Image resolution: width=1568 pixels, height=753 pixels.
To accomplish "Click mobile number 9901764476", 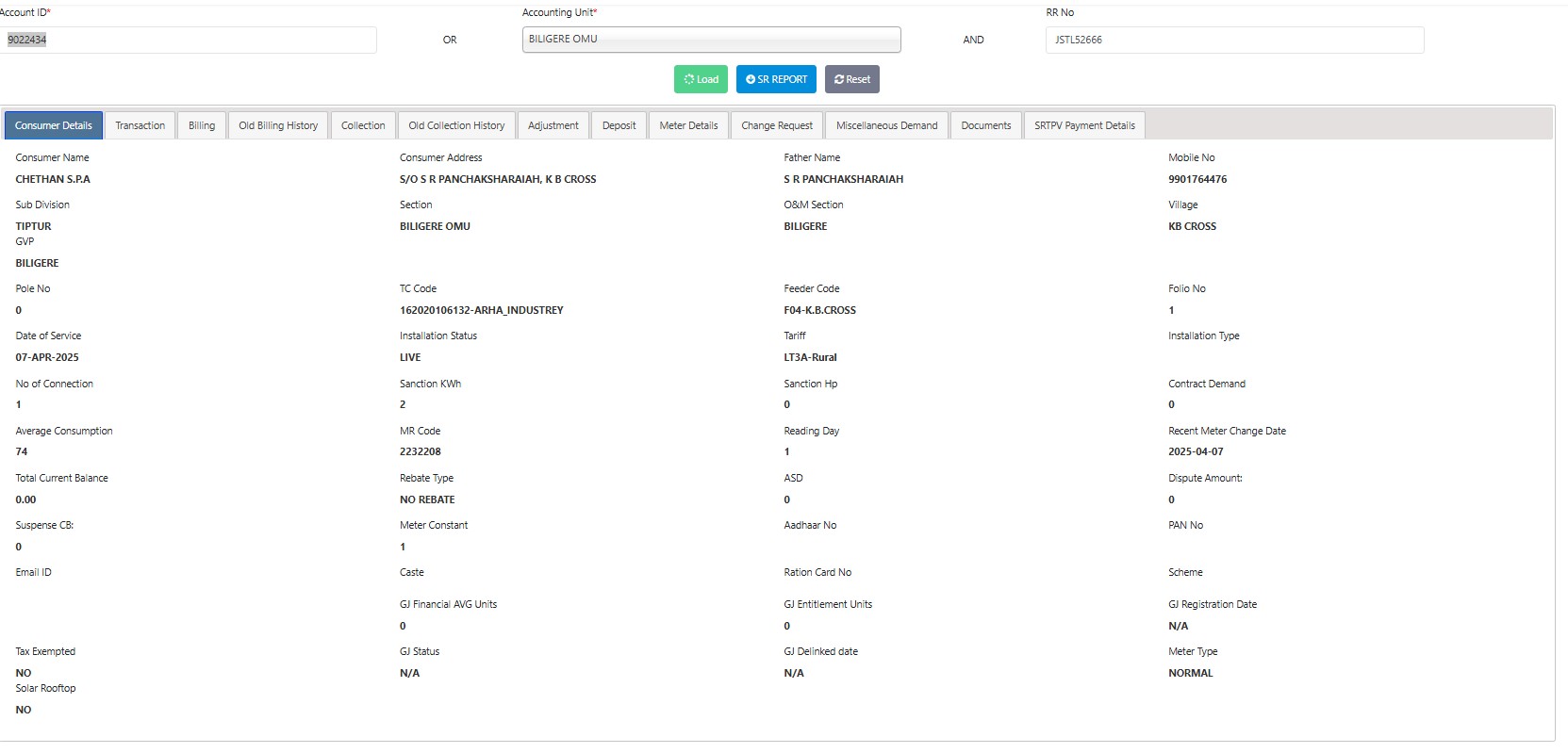I will pos(1197,179).
